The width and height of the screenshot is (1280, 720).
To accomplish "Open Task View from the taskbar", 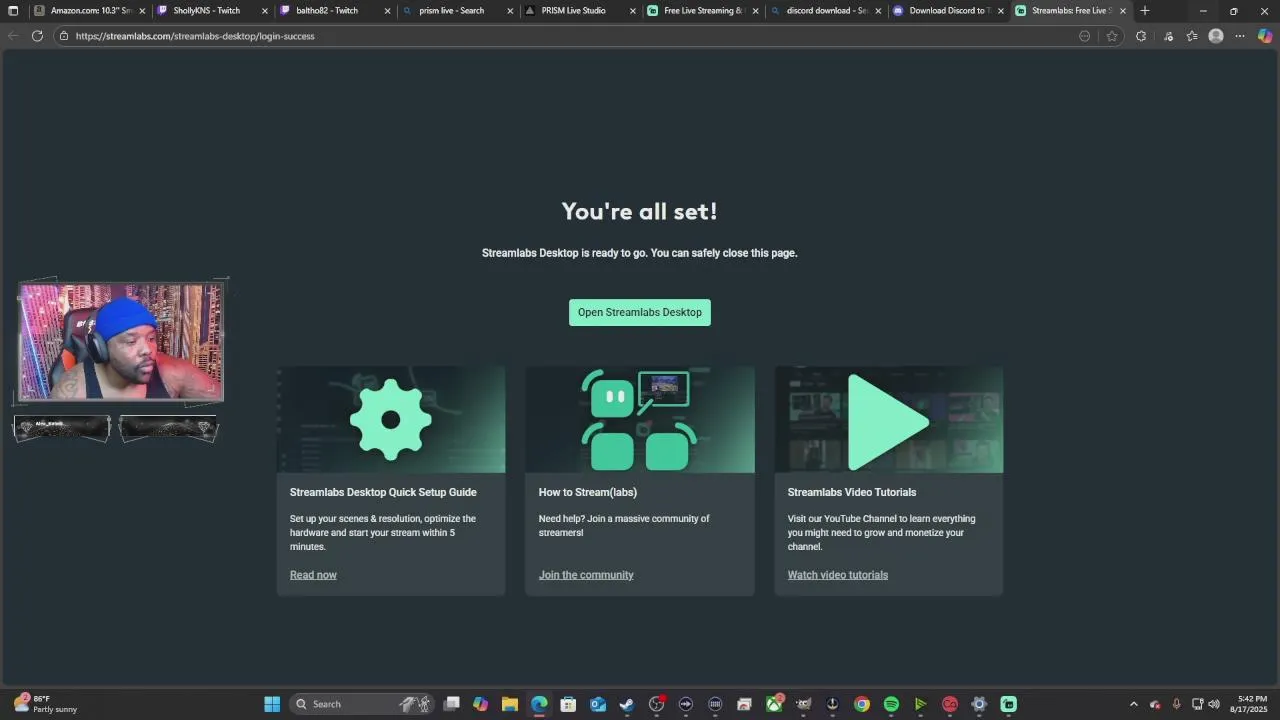I will coord(452,704).
